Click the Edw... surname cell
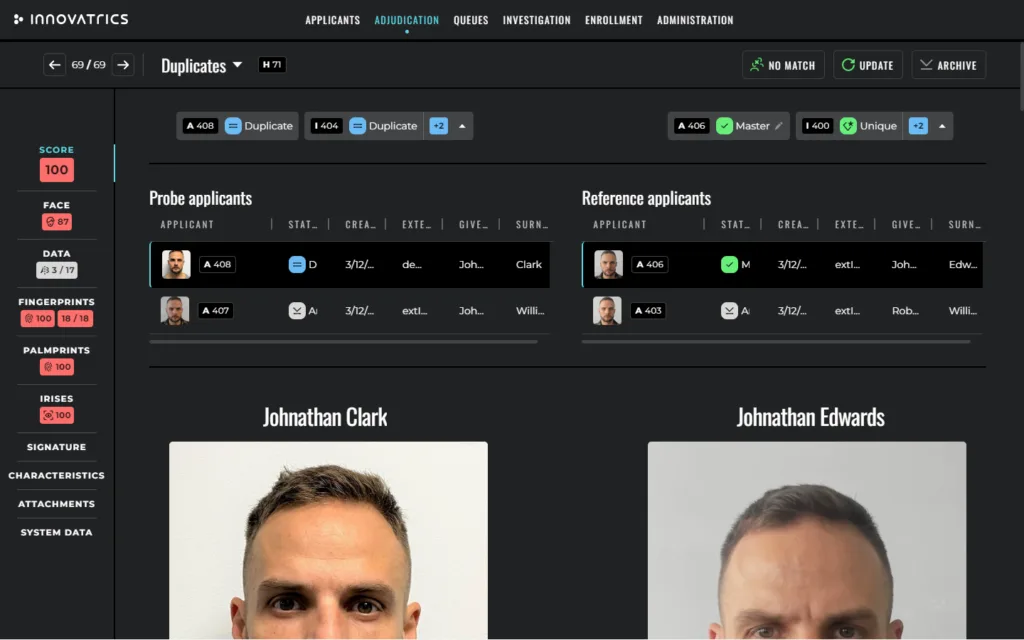This screenshot has height=640, width=1024. [x=963, y=264]
